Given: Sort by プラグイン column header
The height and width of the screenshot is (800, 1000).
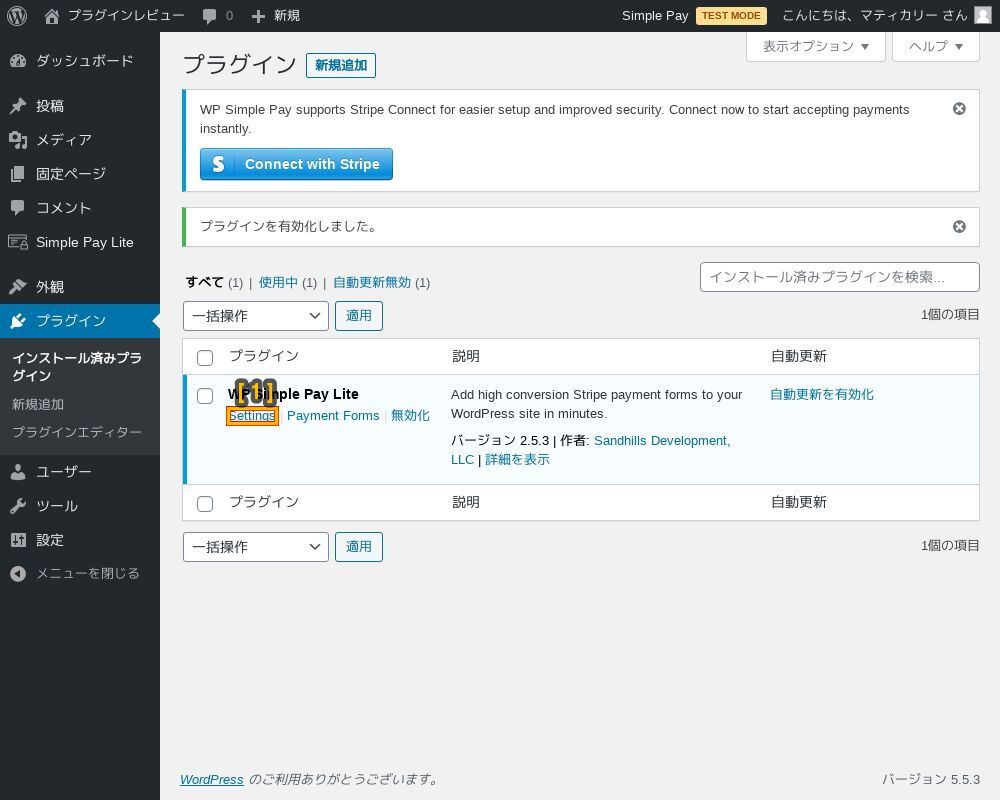Looking at the screenshot, I should [x=263, y=356].
